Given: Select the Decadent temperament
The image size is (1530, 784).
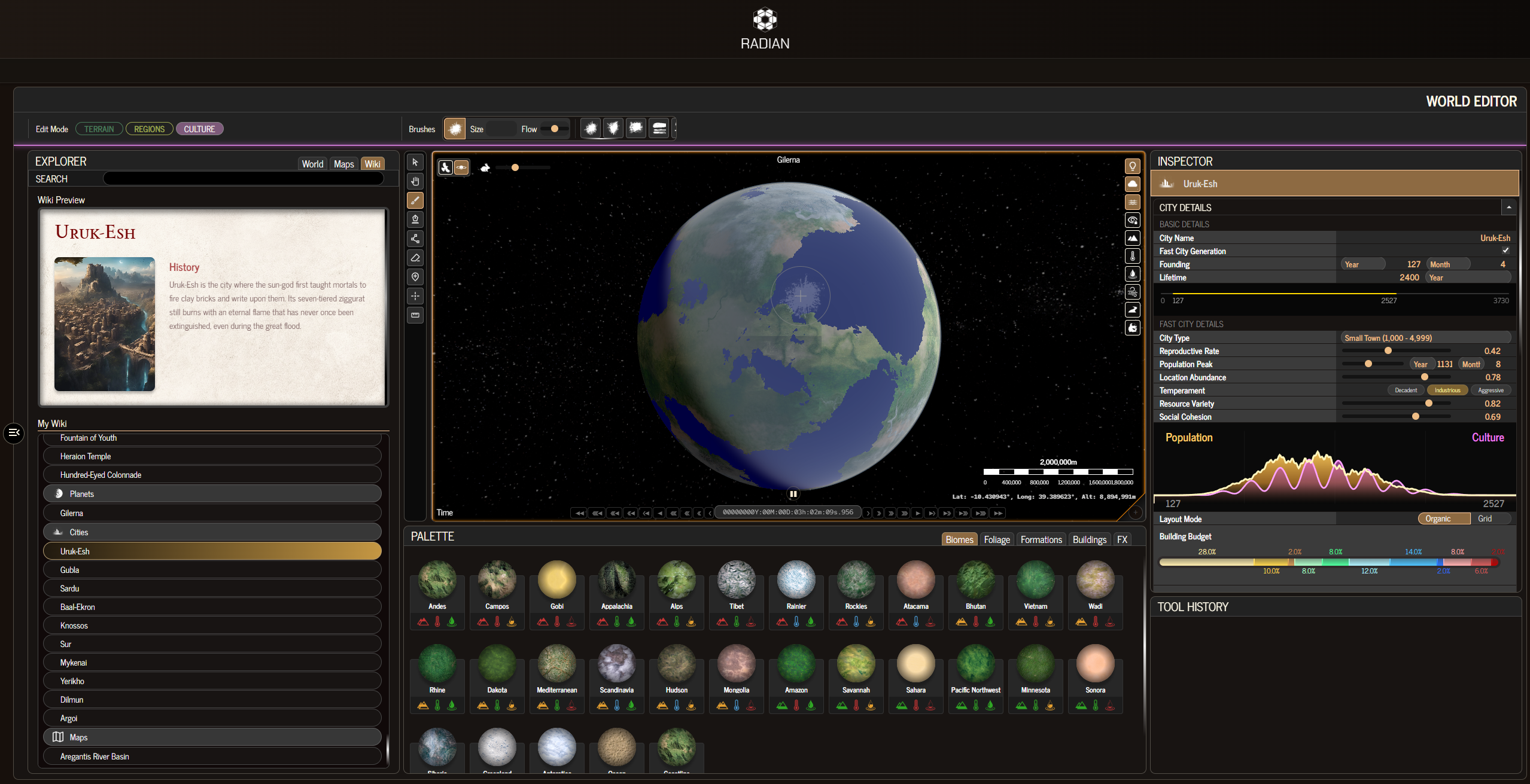Looking at the screenshot, I should (1406, 391).
